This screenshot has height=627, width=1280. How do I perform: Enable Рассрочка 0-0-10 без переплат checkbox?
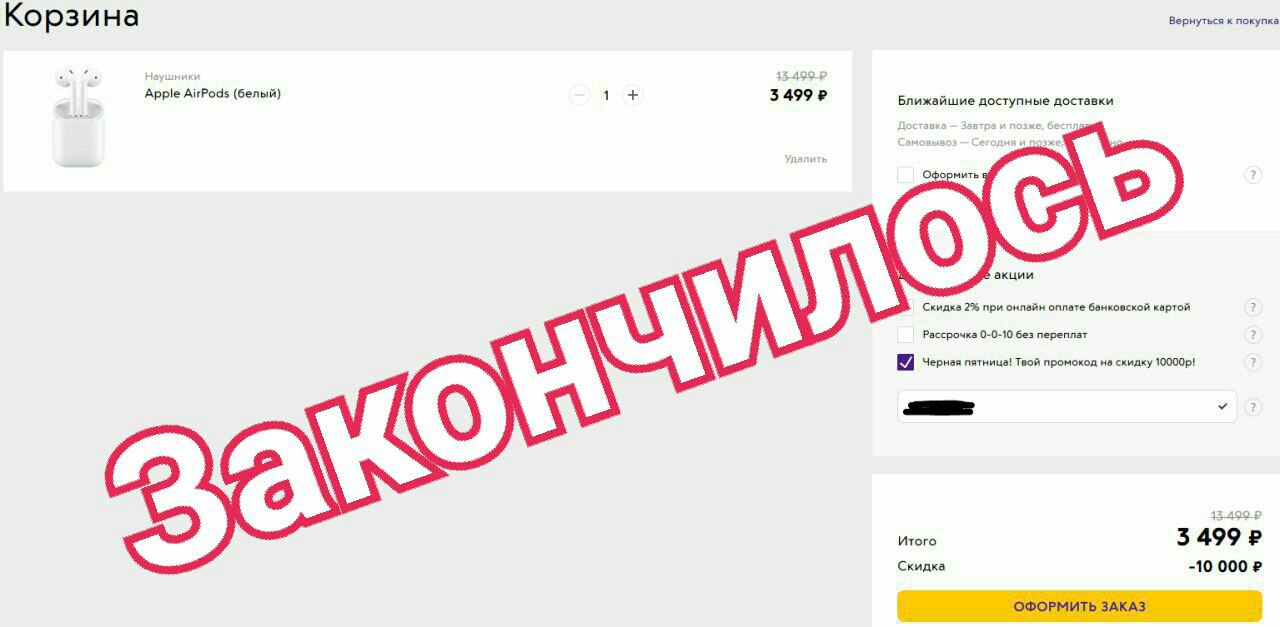click(906, 335)
